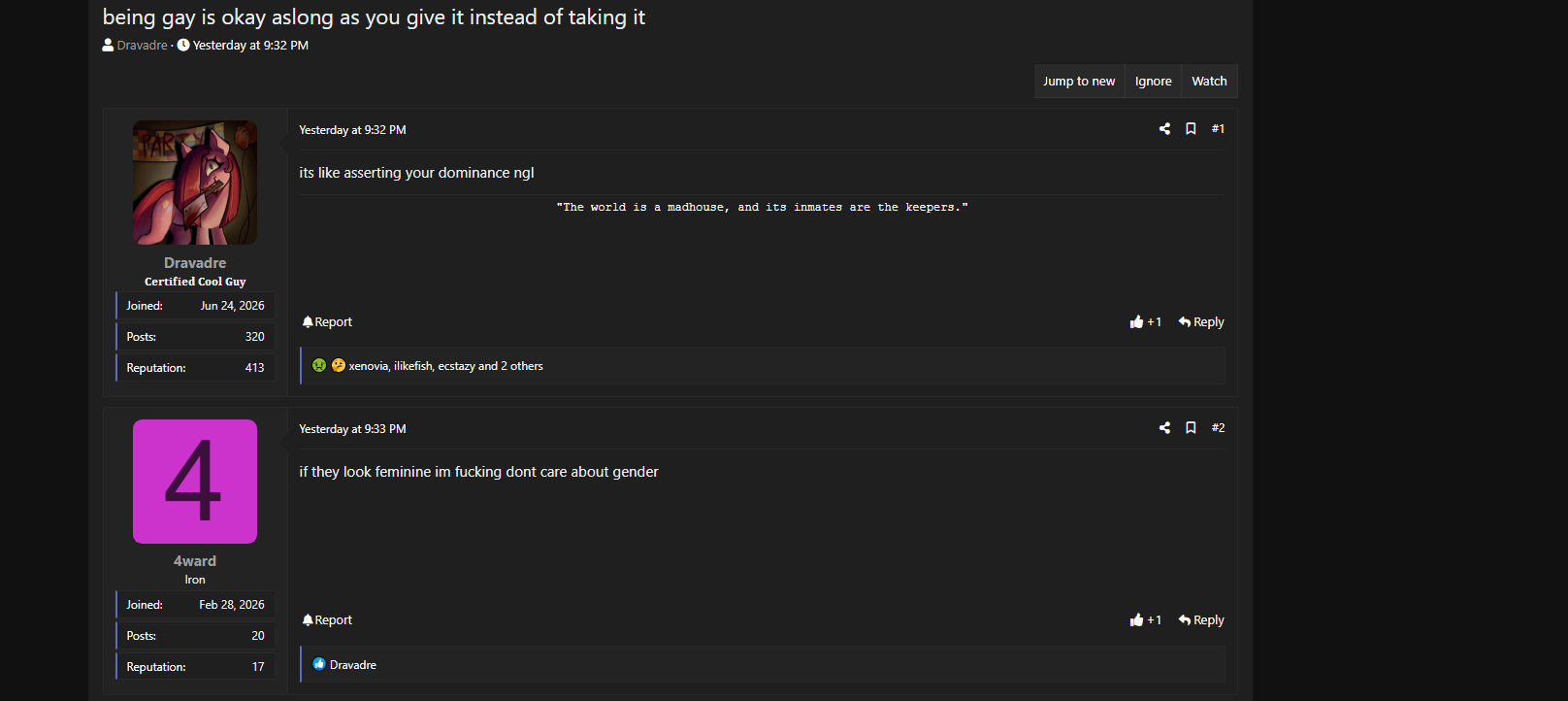The width and height of the screenshot is (1568, 701).
Task: Click Reply on post #2
Action: 1201,620
